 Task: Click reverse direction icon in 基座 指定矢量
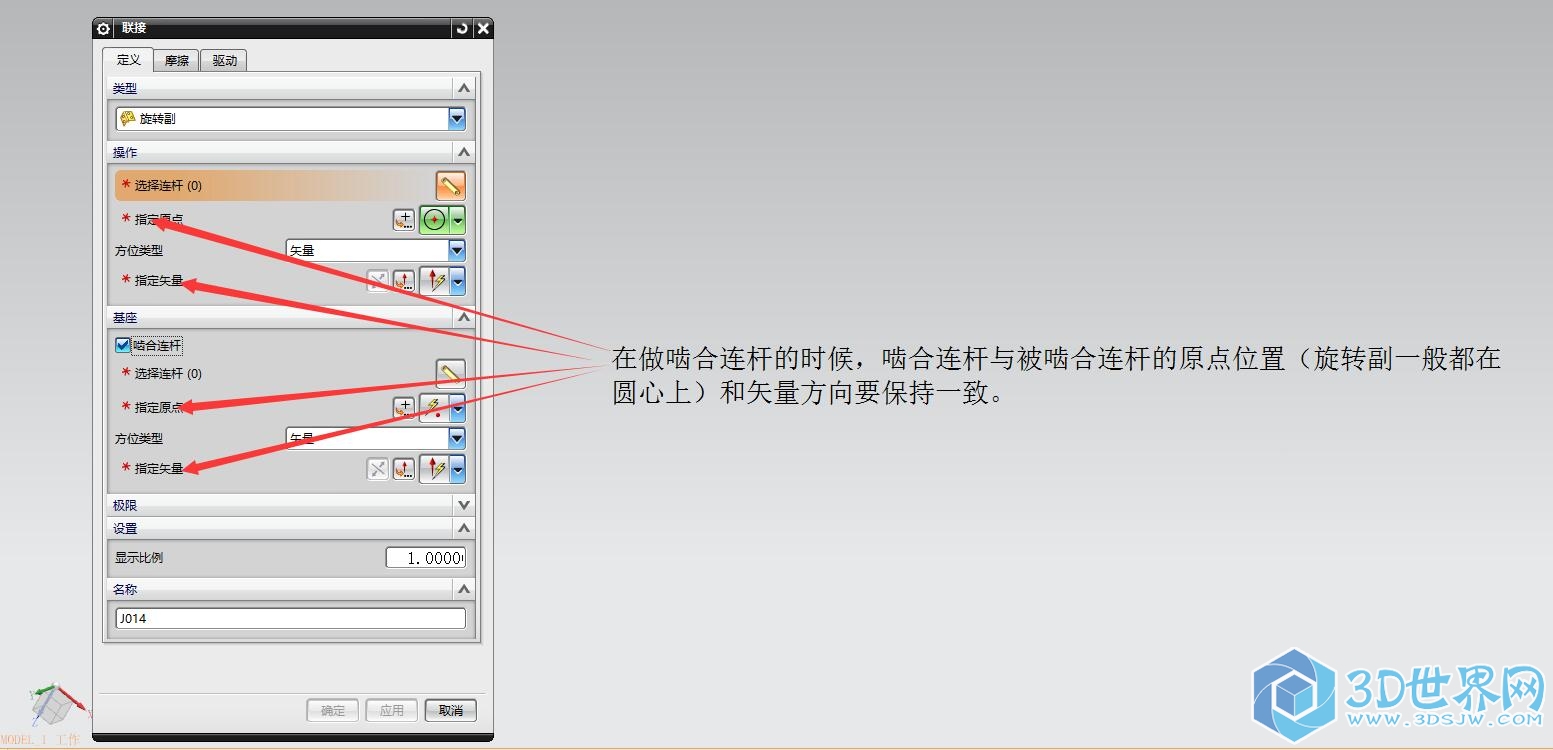(x=377, y=469)
